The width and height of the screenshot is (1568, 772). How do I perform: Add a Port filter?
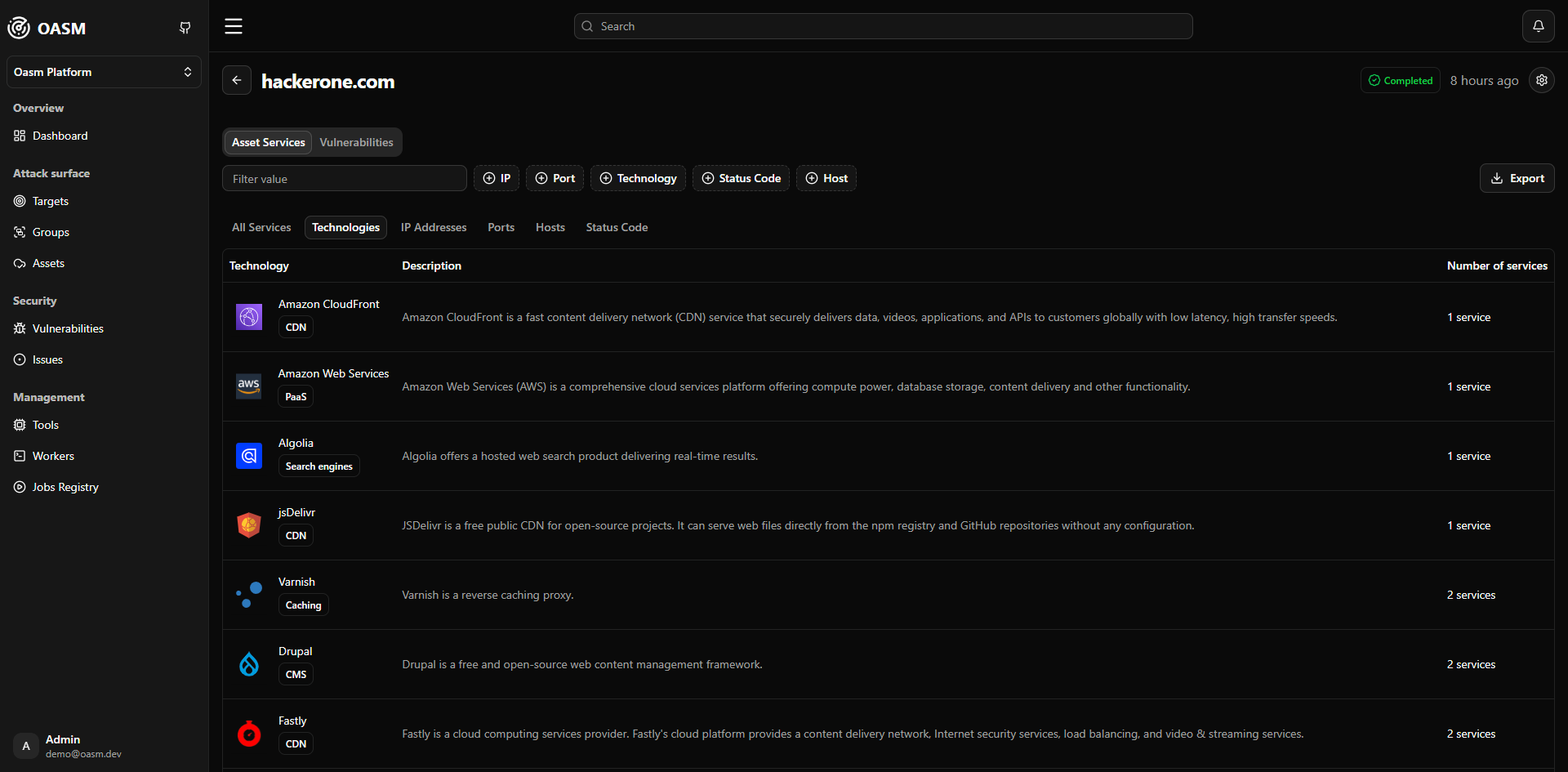pos(555,178)
